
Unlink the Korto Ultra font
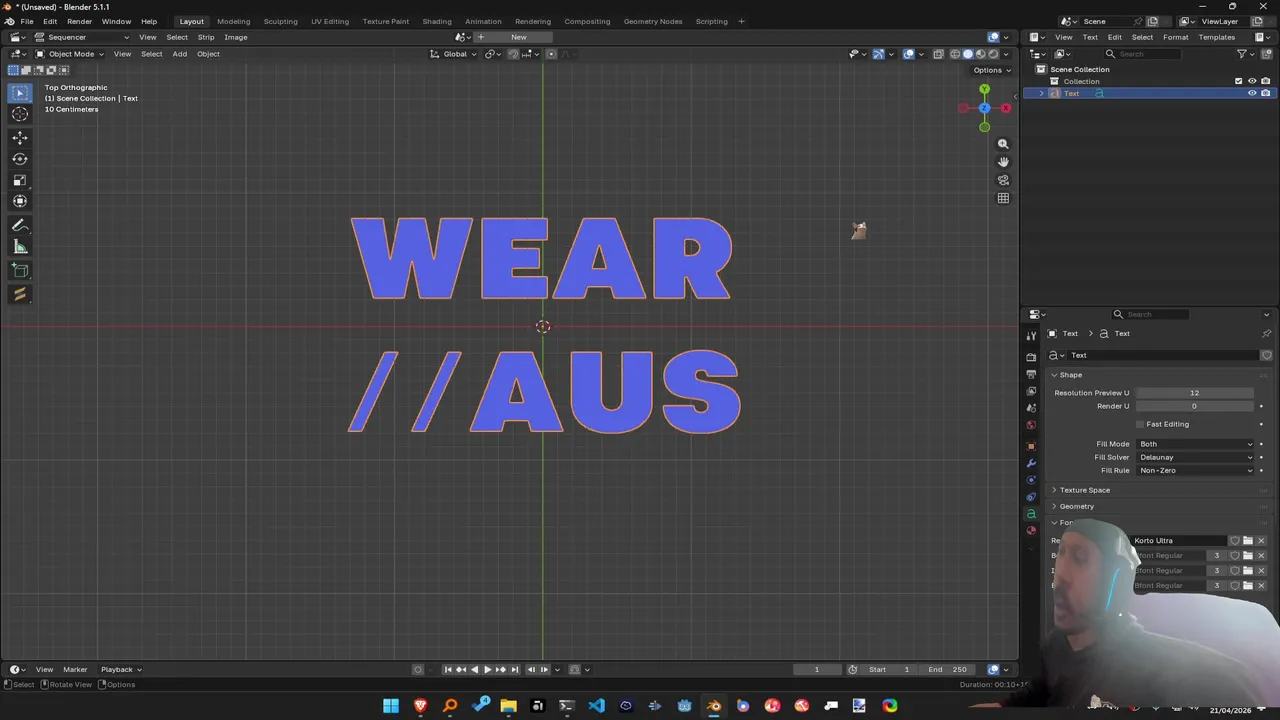coord(1261,541)
